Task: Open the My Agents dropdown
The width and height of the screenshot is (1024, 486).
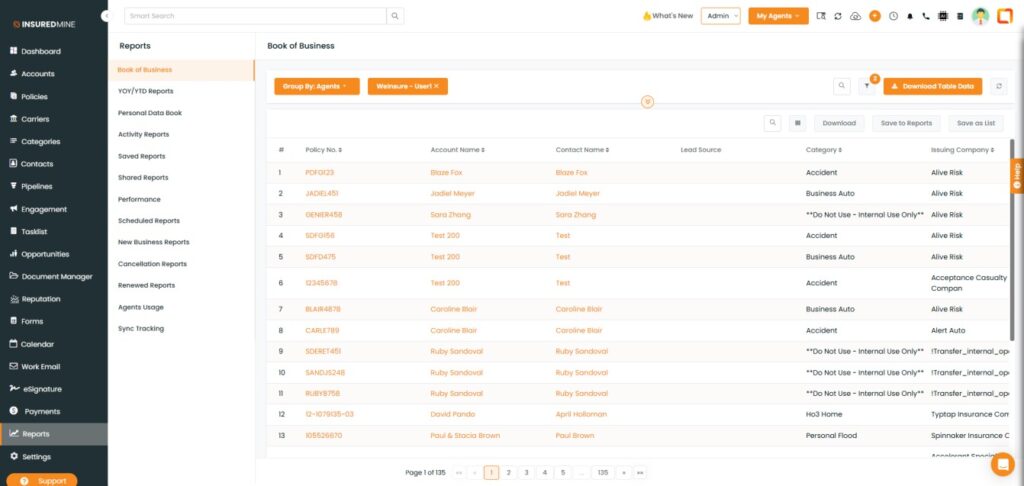Action: click(778, 16)
